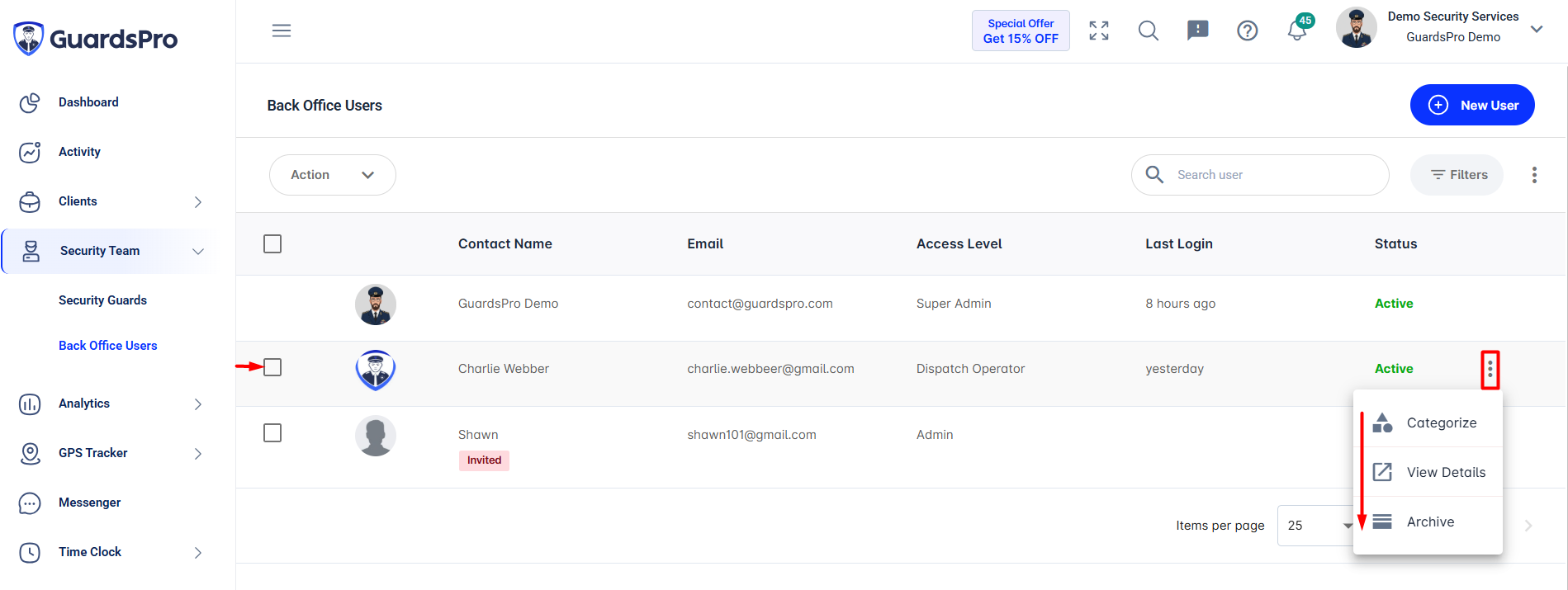The width and height of the screenshot is (1568, 590).
Task: Open the global search magnifier icon
Action: [1149, 31]
